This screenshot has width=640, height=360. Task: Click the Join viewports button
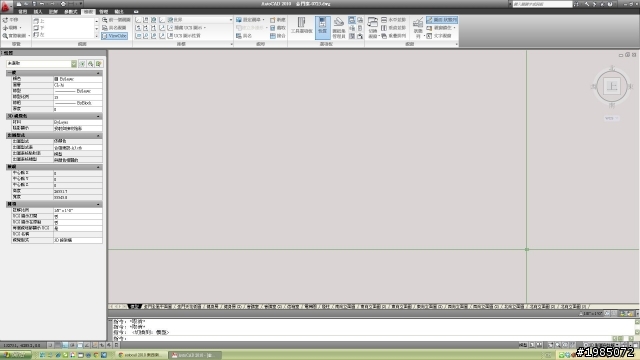click(278, 36)
